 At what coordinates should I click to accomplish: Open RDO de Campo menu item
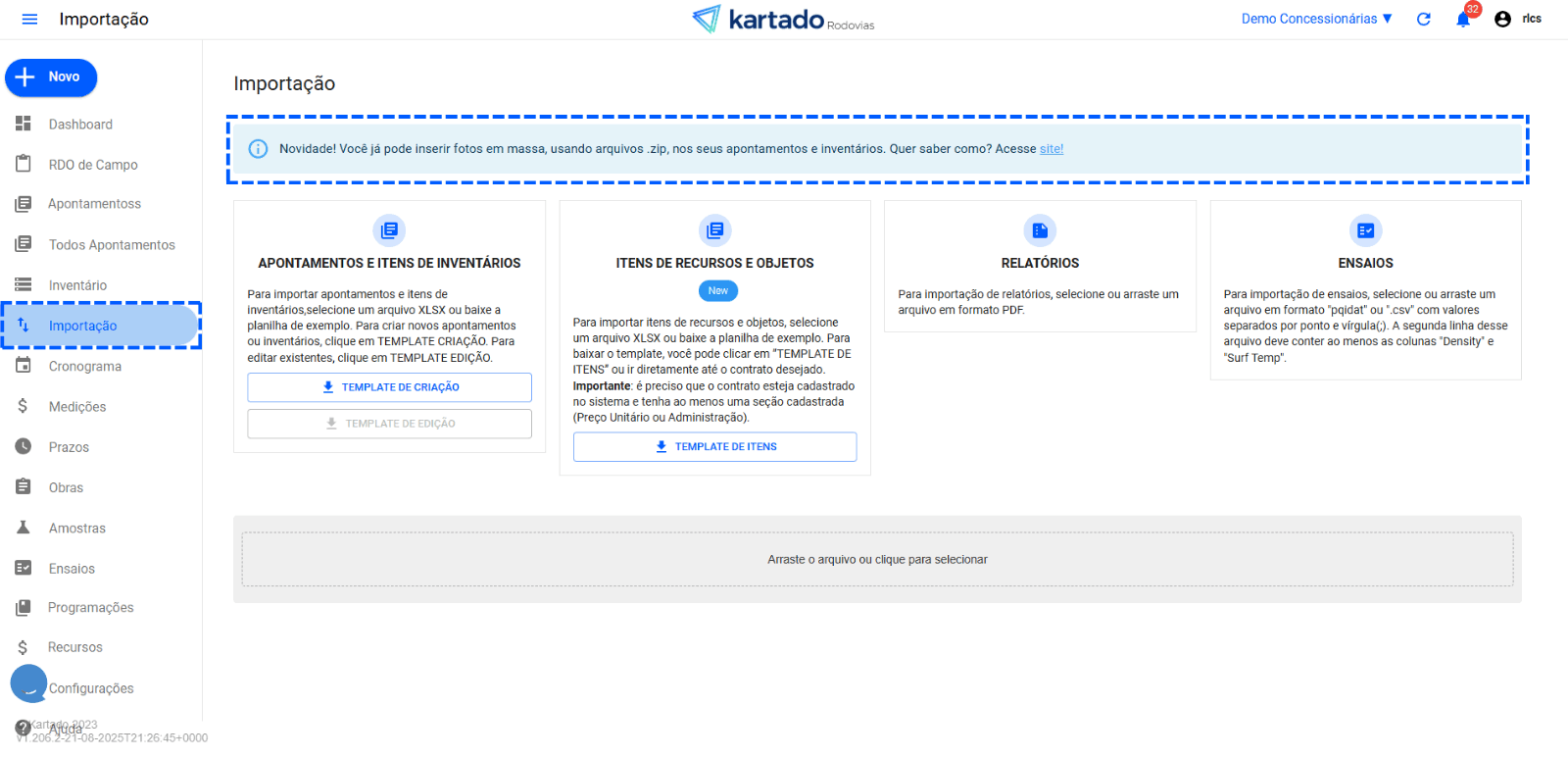click(93, 165)
